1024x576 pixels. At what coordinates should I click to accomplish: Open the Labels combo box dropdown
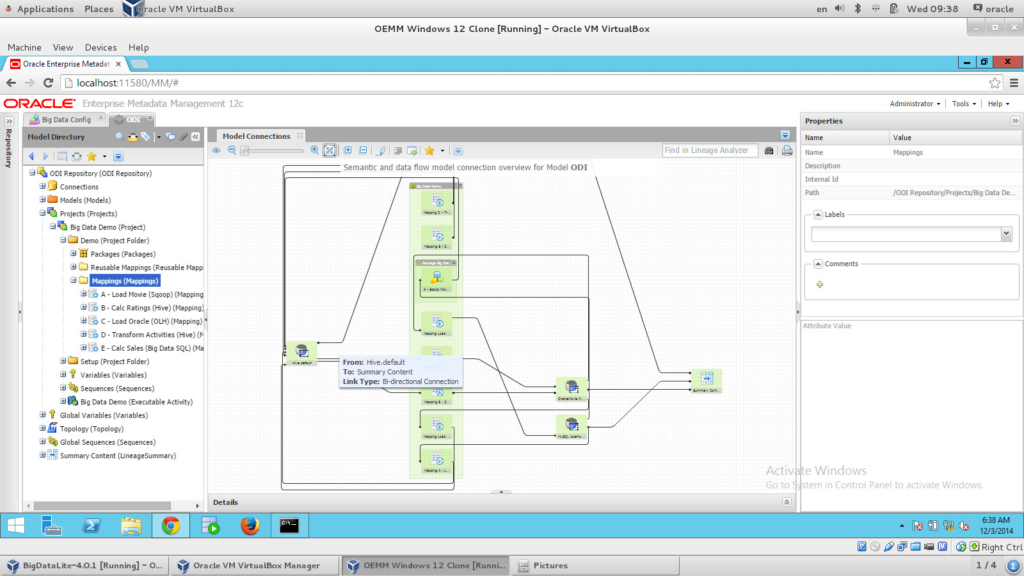tap(1006, 234)
